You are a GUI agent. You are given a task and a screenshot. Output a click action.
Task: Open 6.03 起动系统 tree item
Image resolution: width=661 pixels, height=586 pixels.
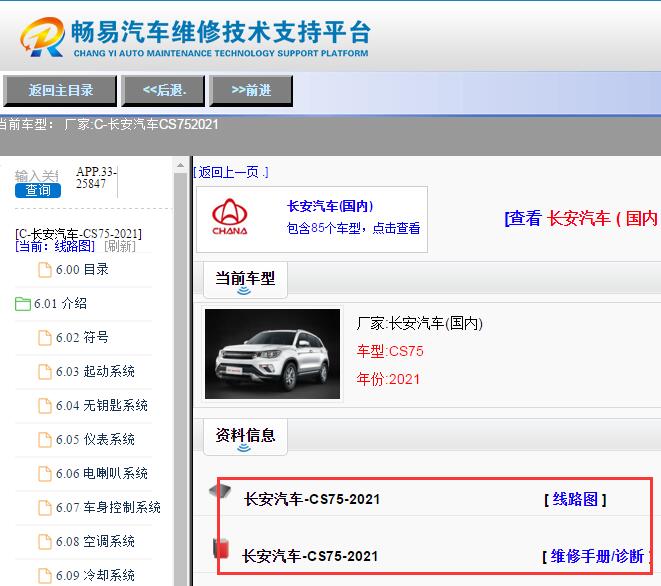95,371
